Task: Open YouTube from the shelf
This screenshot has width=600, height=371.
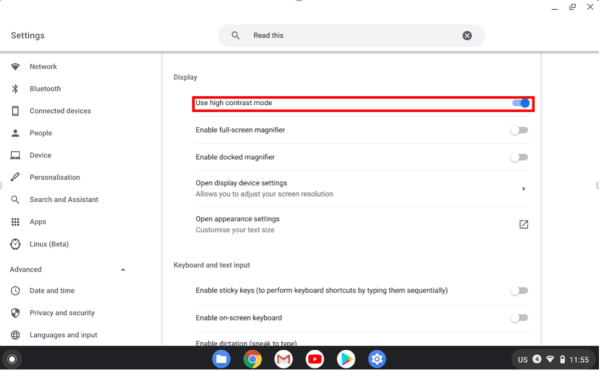Action: click(x=315, y=359)
